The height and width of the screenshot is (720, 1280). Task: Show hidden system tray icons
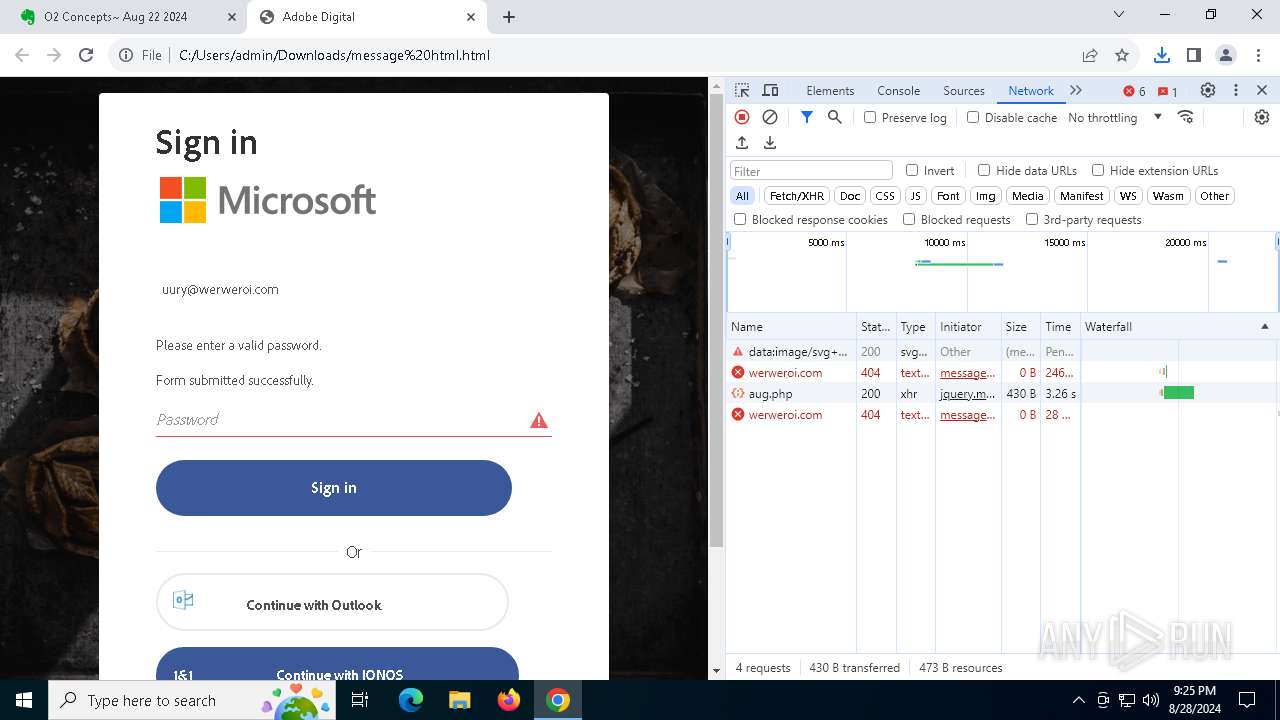point(1078,700)
